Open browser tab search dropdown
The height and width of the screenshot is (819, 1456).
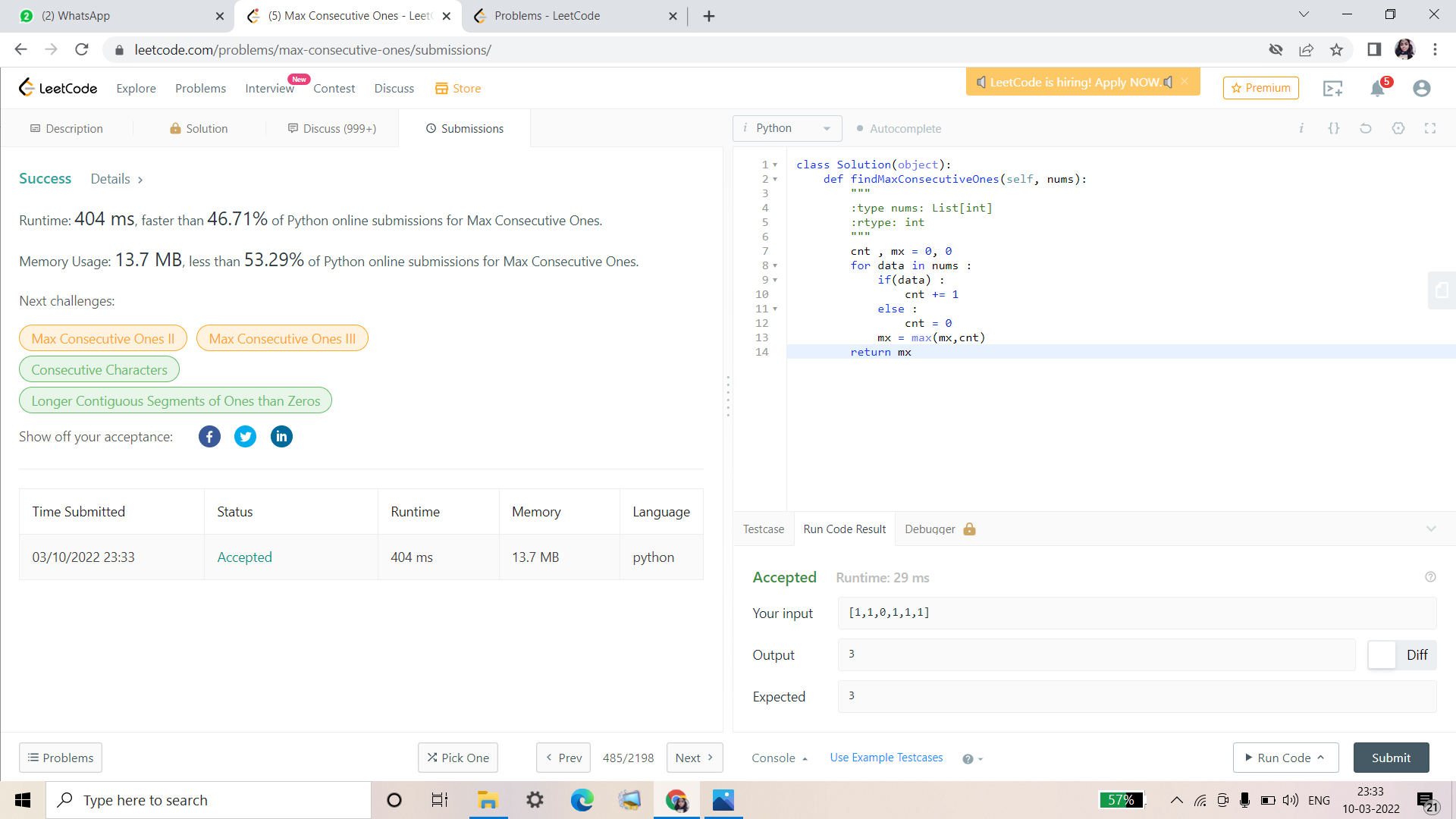tap(1304, 15)
